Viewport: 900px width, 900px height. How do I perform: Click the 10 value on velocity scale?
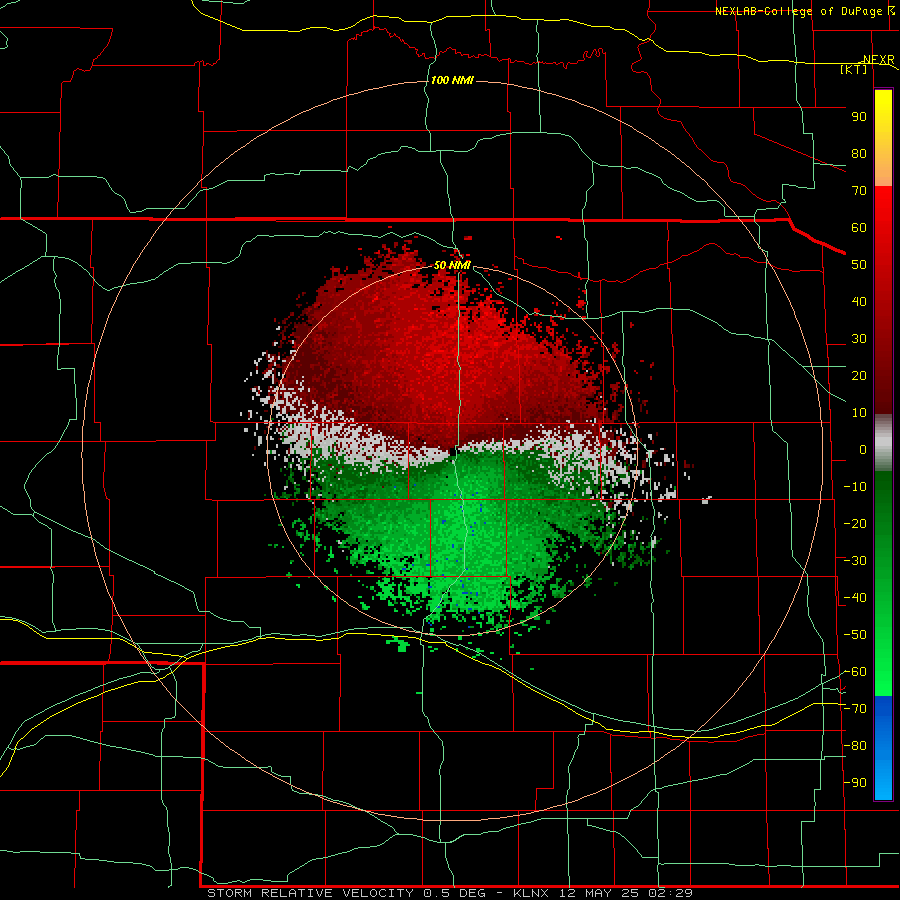tap(859, 413)
